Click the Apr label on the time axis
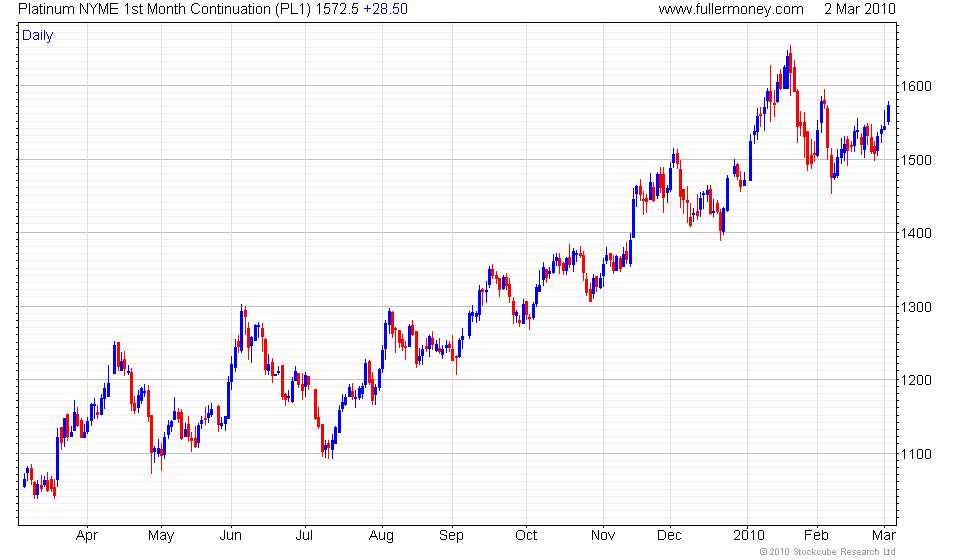The image size is (980, 560). [x=87, y=536]
